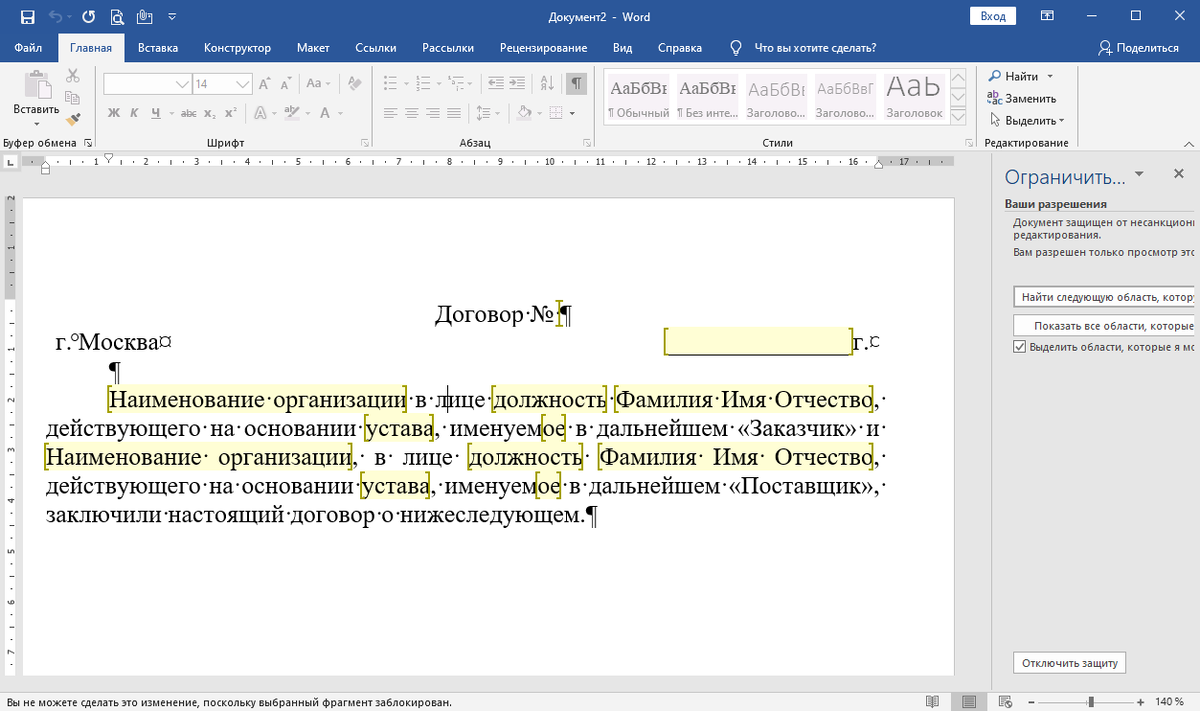
Task: Decrease paragraph indent
Action: tap(496, 84)
